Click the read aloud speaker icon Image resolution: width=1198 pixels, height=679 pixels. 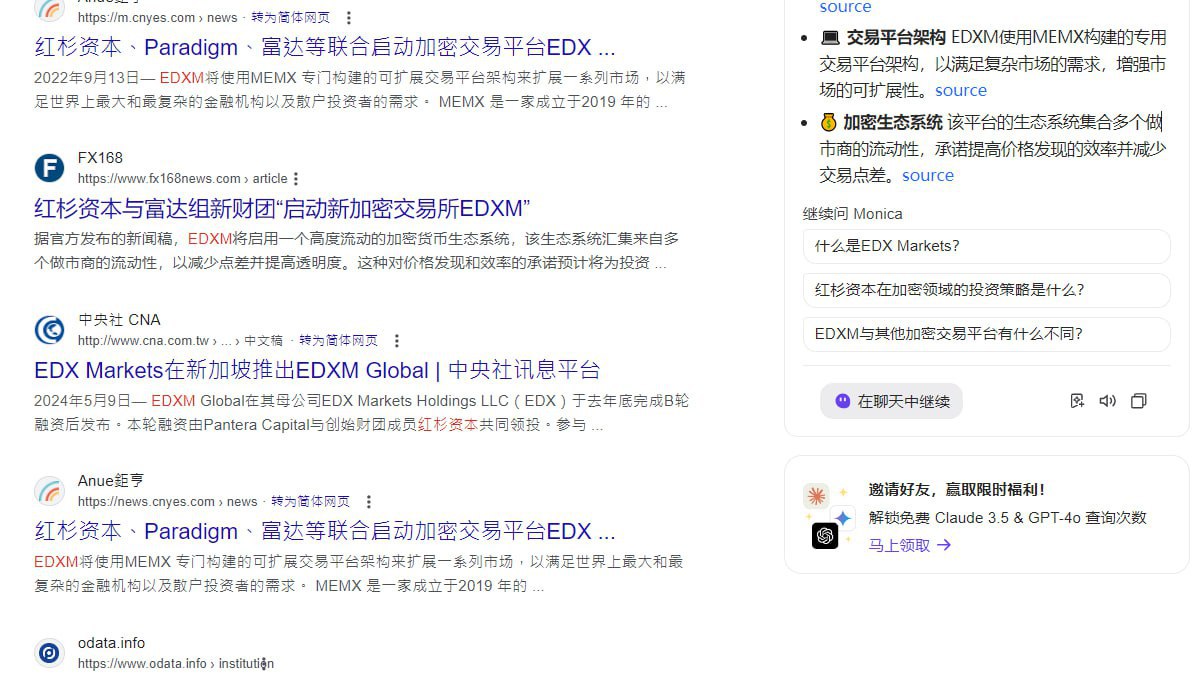(1107, 401)
